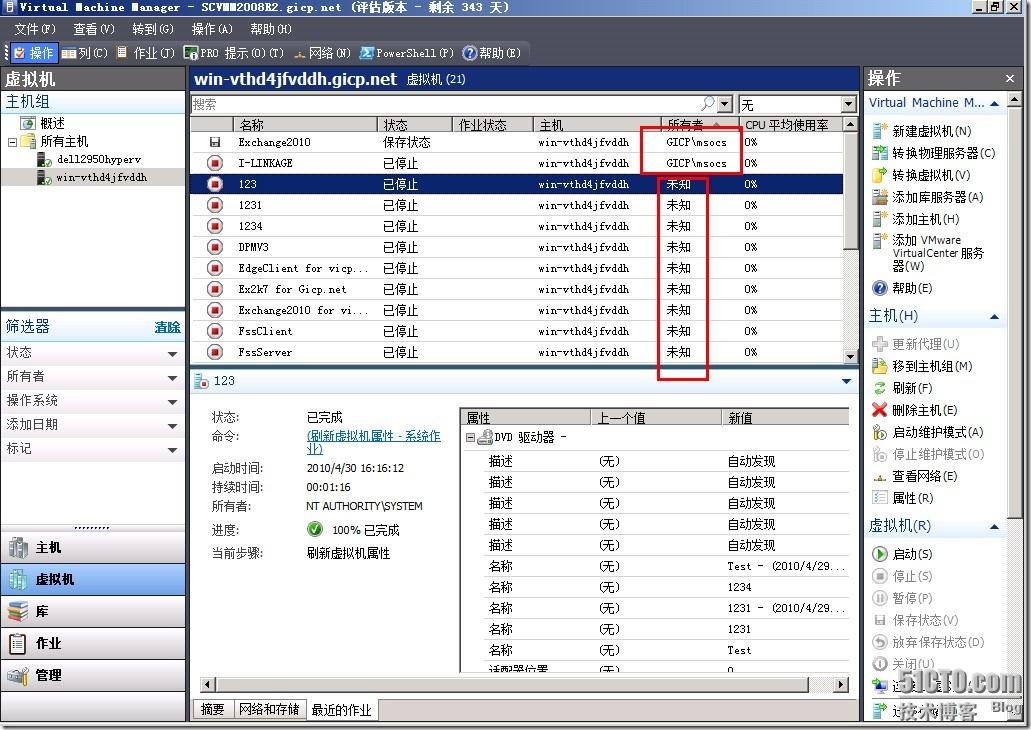Click the Add Host (添加主机) icon

pos(879,218)
